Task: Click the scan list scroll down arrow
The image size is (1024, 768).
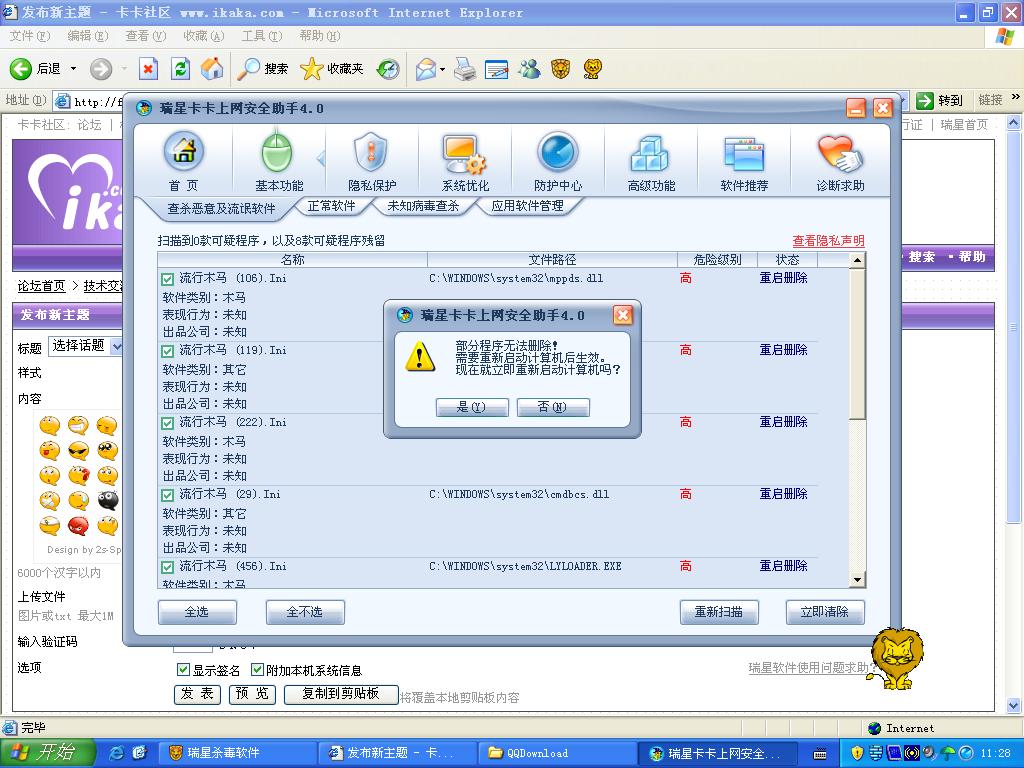Action: (x=857, y=579)
